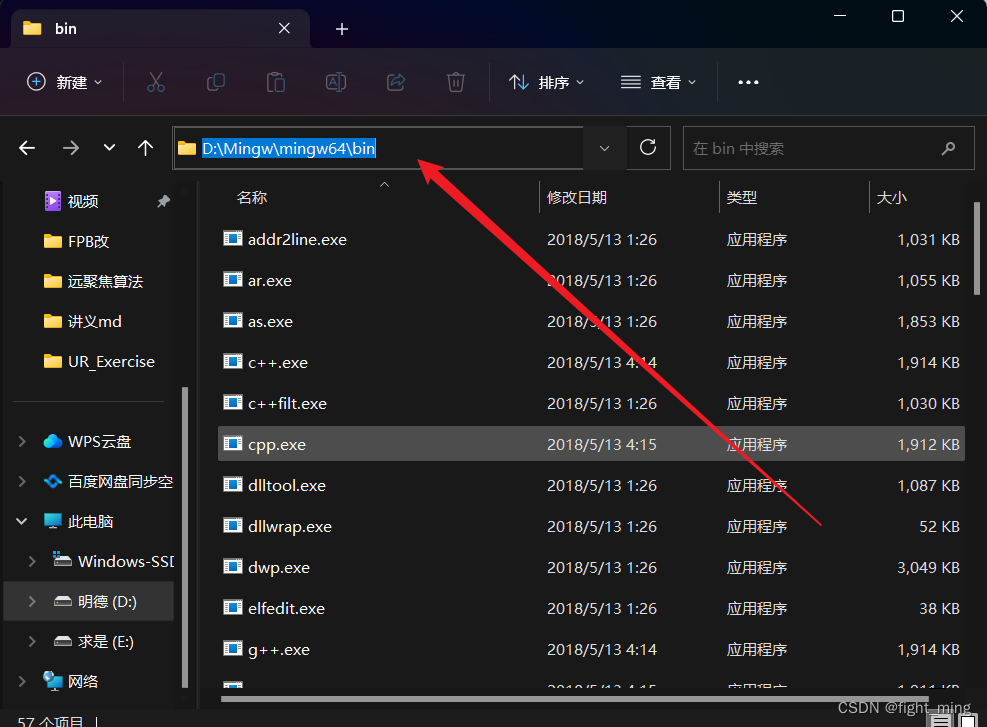
Task: Click the Copy icon in toolbar
Action: click(216, 82)
